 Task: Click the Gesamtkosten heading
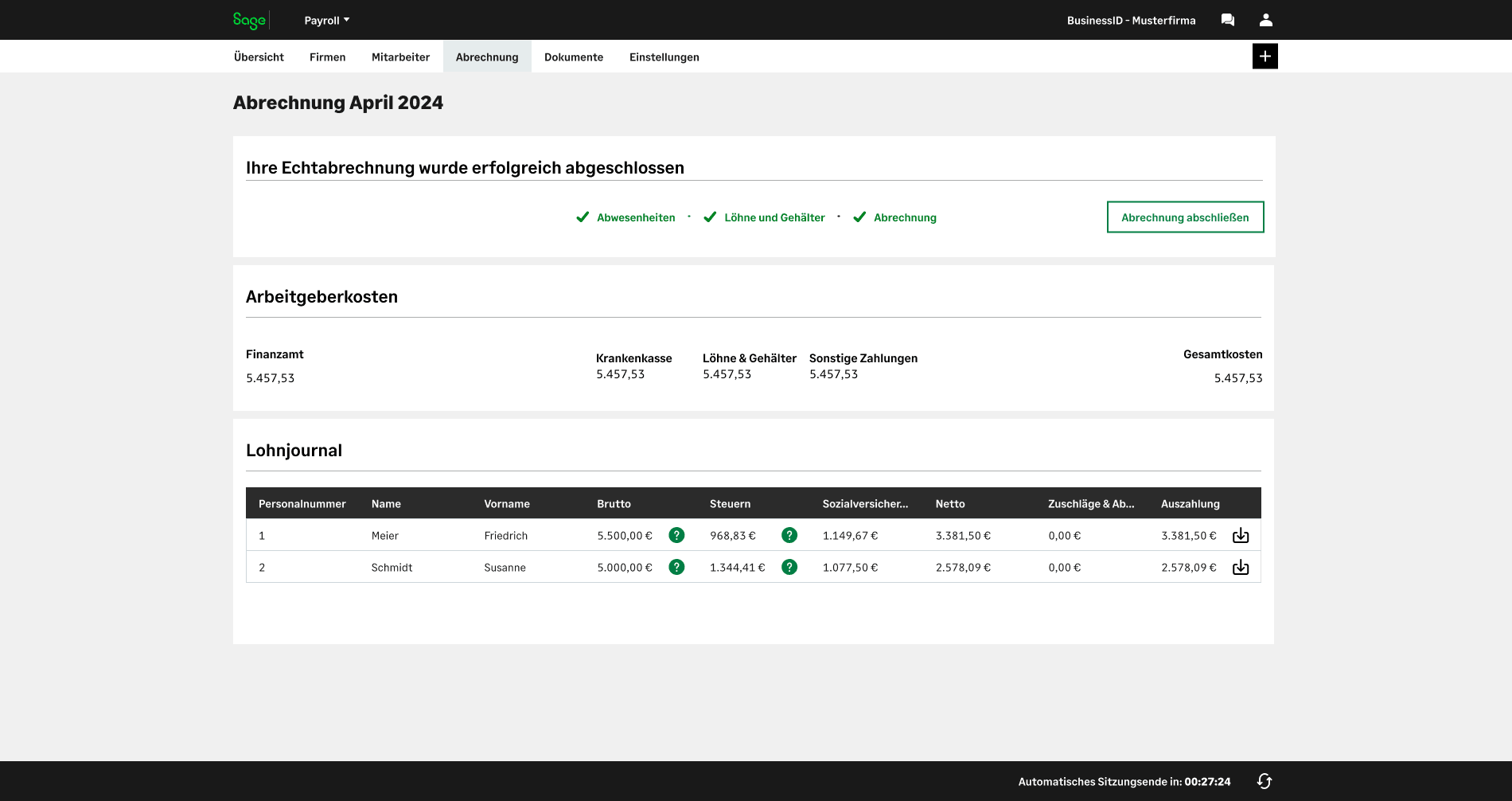coord(1222,354)
